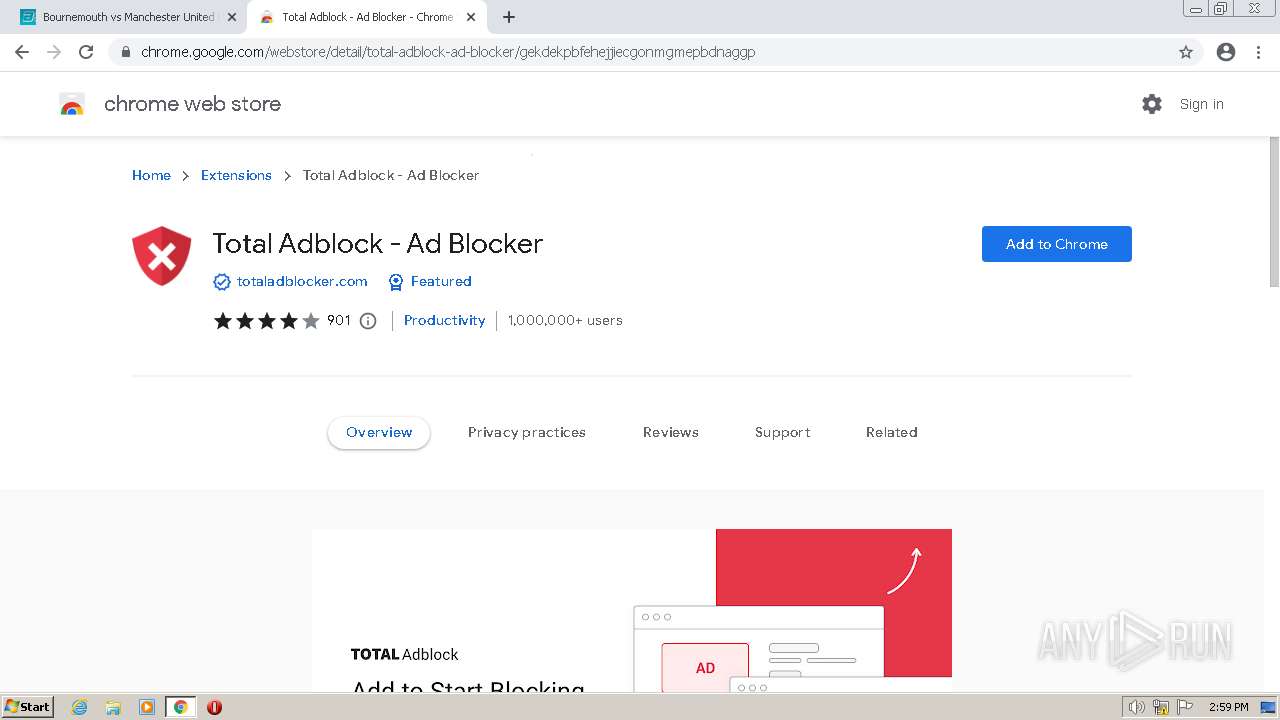Open 901 ratings count
Screen dimensions: 1280x720
pos(339,320)
